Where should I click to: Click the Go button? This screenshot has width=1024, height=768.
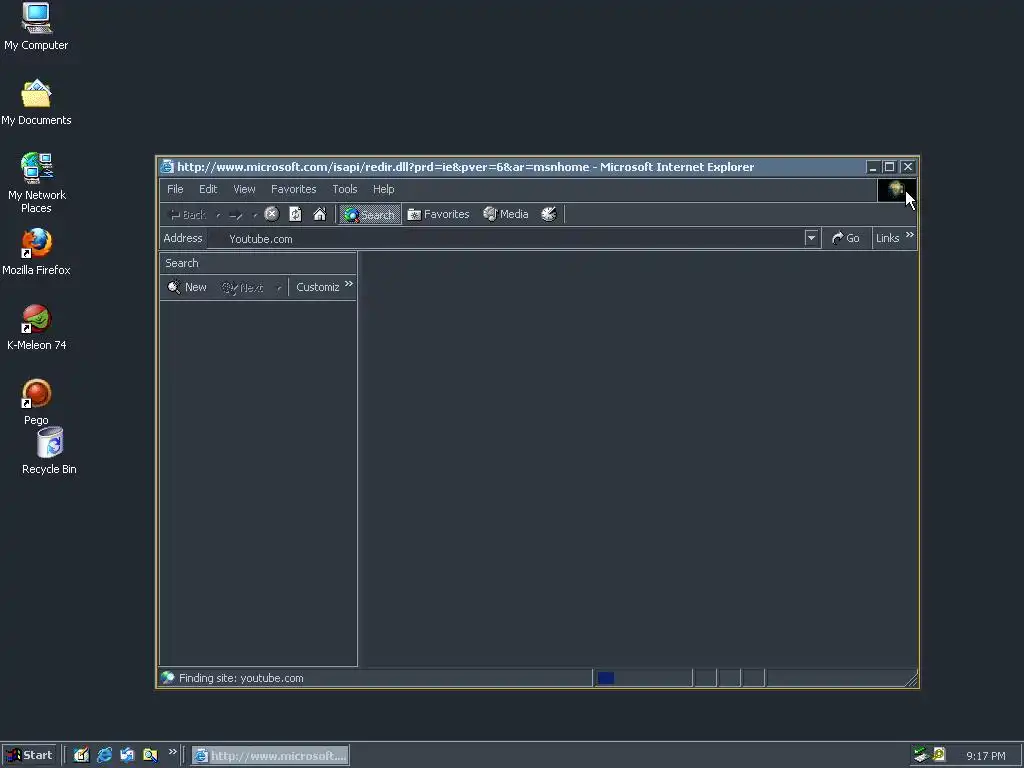click(846, 238)
